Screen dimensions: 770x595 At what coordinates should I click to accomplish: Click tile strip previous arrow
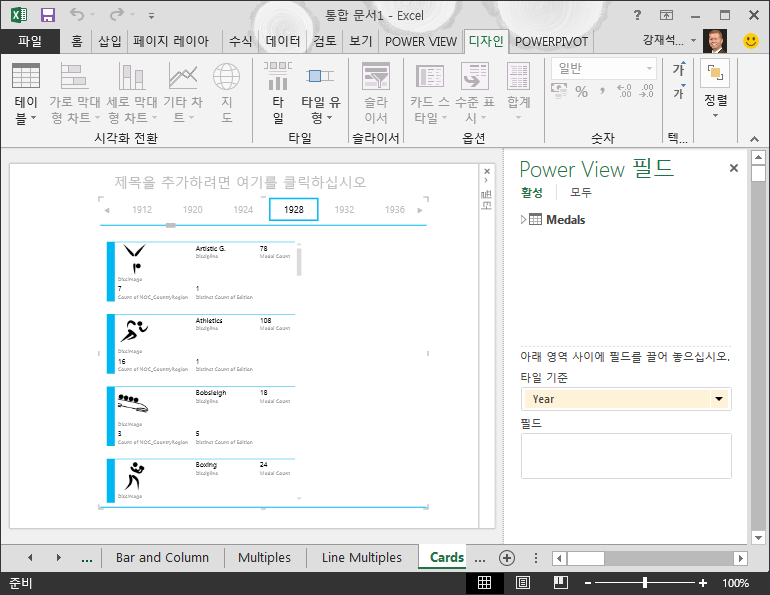click(107, 210)
